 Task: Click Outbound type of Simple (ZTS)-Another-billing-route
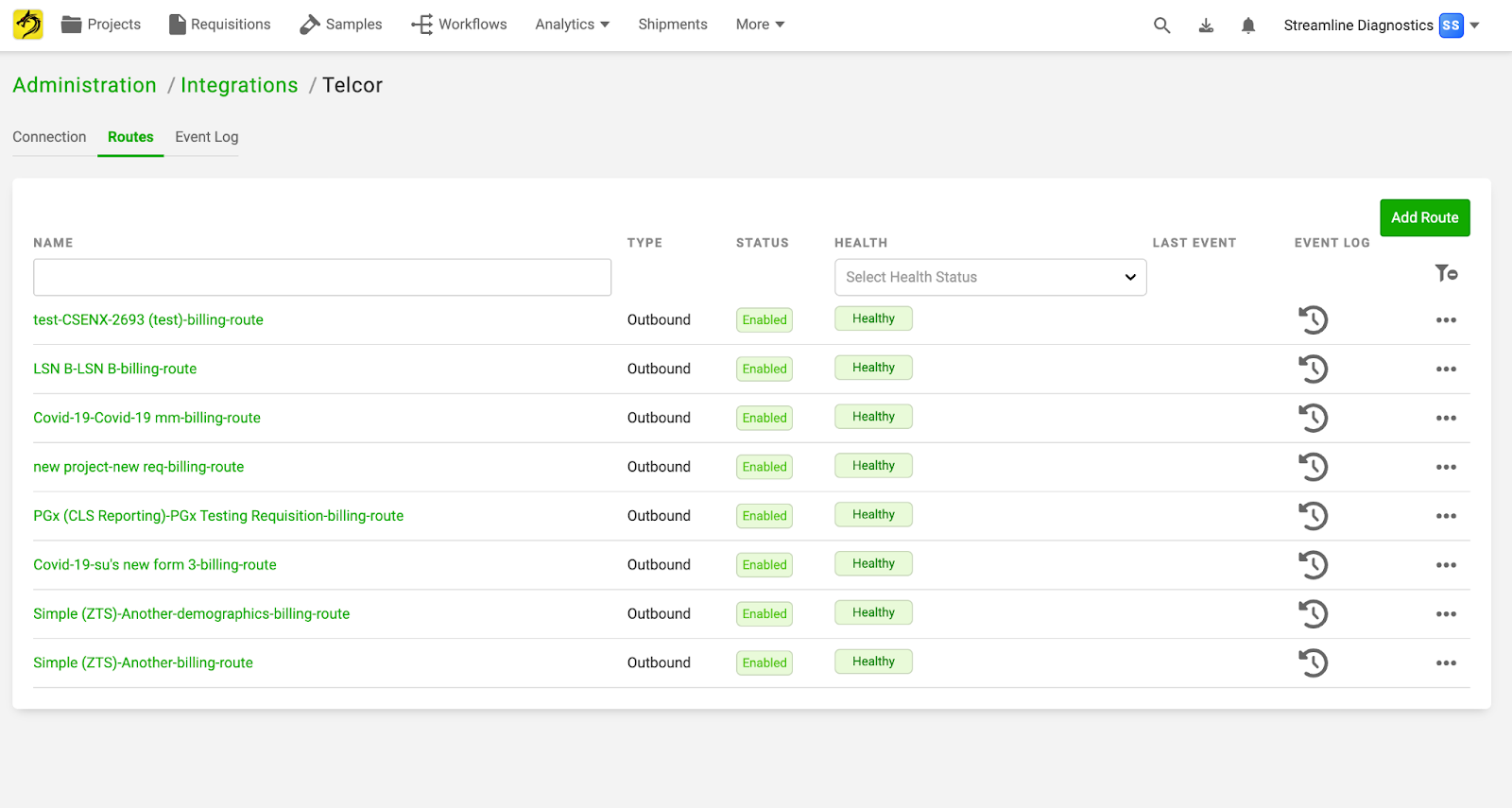[659, 664]
